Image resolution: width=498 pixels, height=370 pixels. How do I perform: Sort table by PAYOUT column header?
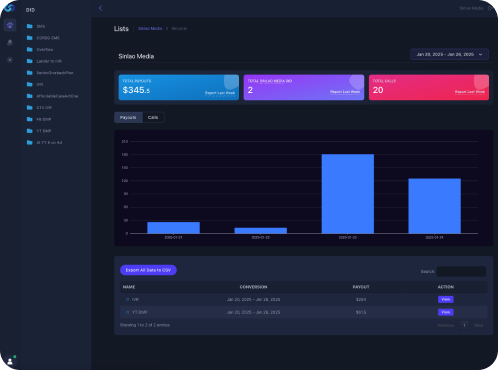click(361, 287)
